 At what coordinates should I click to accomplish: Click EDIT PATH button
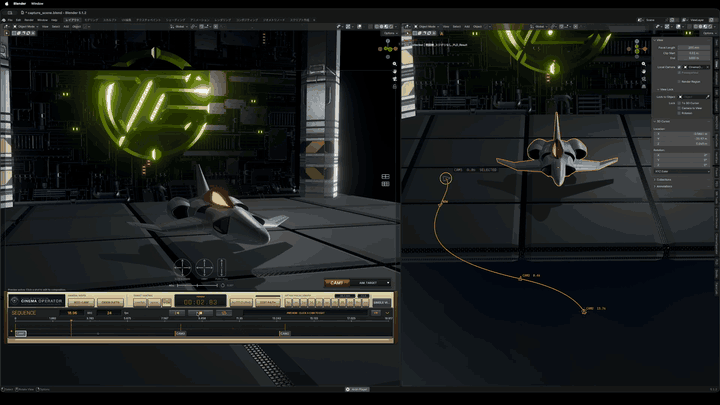pyautogui.click(x=268, y=303)
